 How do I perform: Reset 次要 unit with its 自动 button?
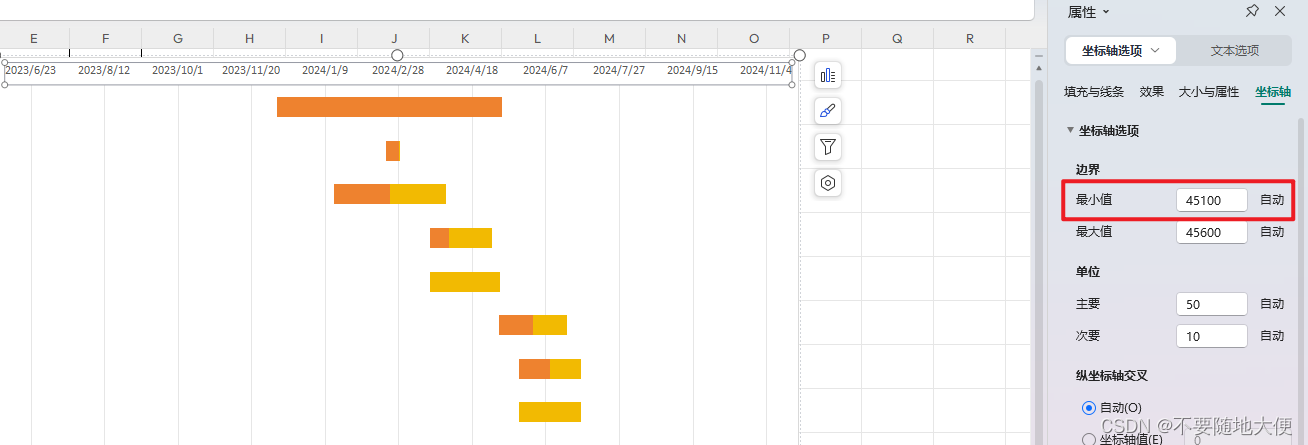[x=1272, y=336]
